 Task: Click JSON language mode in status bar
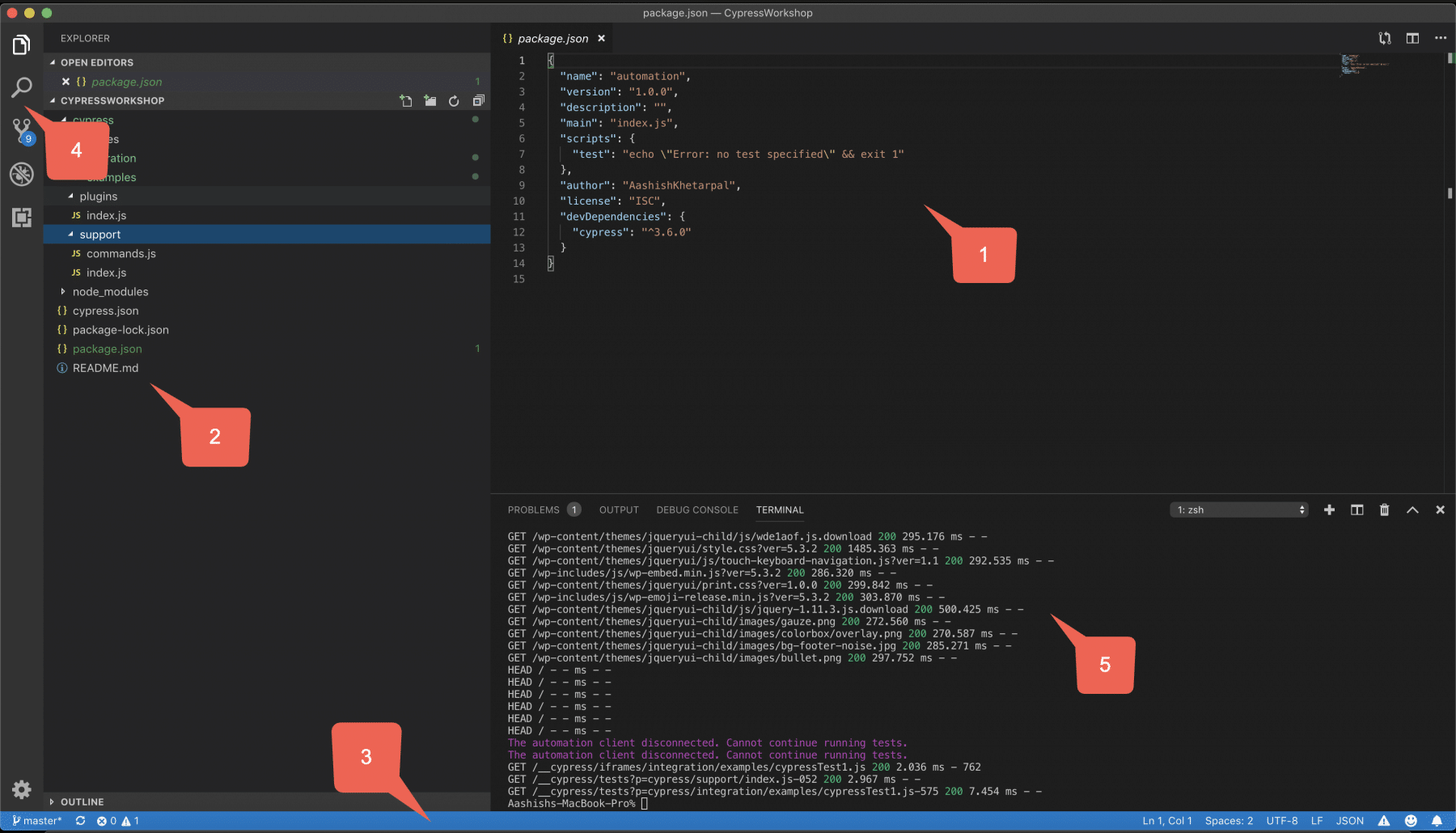pos(1349,821)
